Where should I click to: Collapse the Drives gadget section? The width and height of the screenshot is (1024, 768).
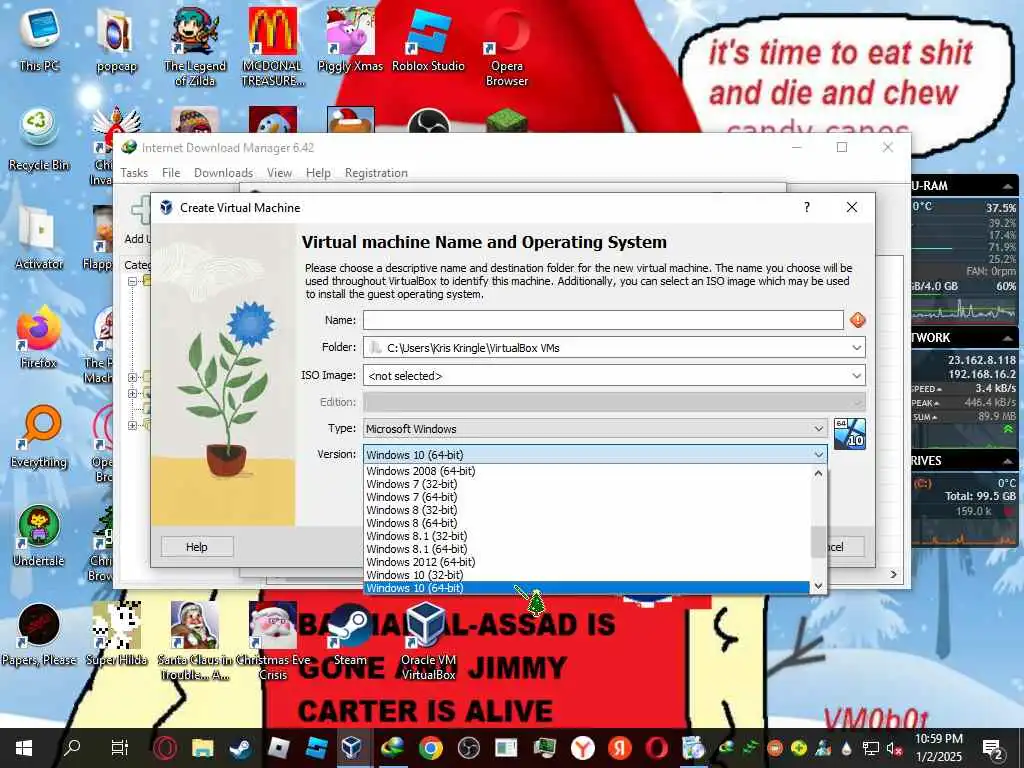1008,461
